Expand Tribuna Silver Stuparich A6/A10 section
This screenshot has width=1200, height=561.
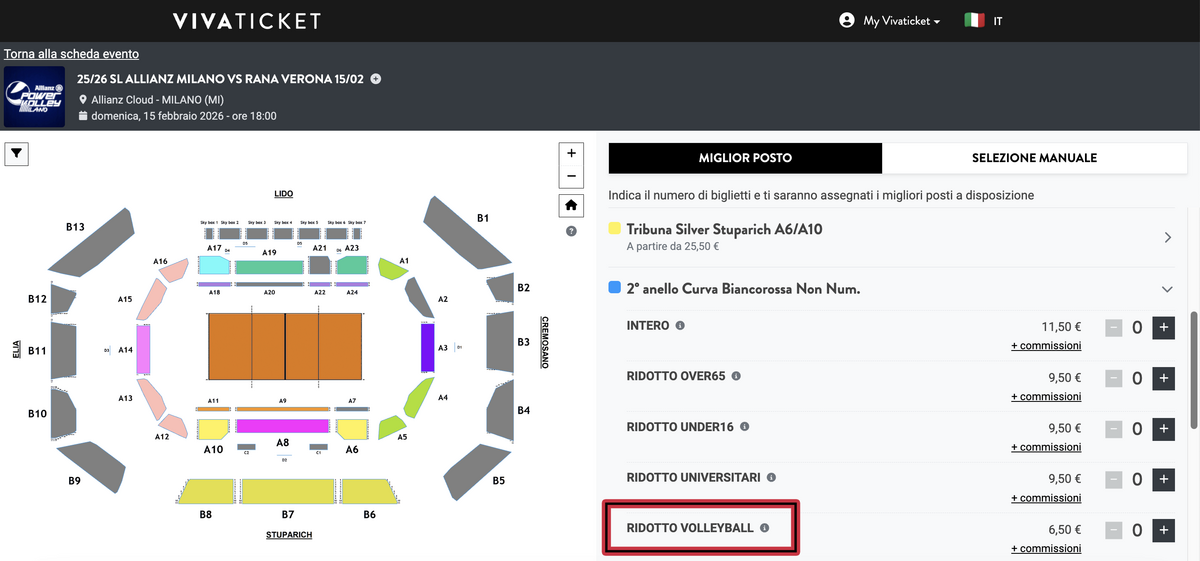pyautogui.click(x=1167, y=237)
